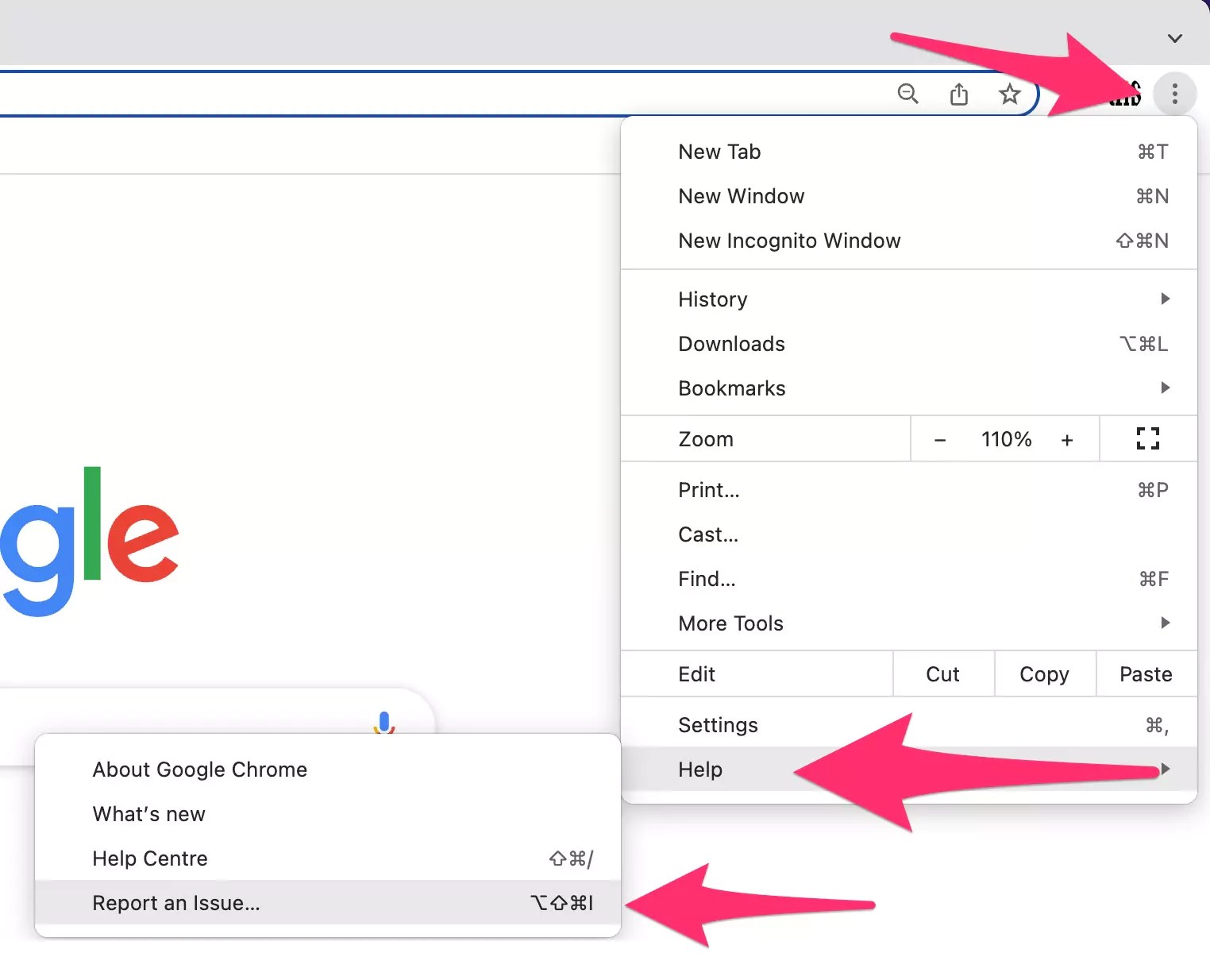
Task: Click the zoom-out magnifier in the address bar
Action: [908, 94]
